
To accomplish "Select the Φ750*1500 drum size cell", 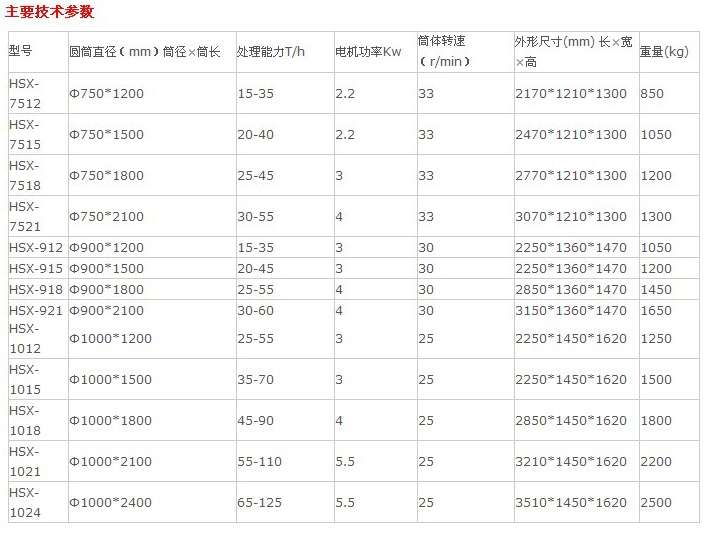I will [106, 134].
